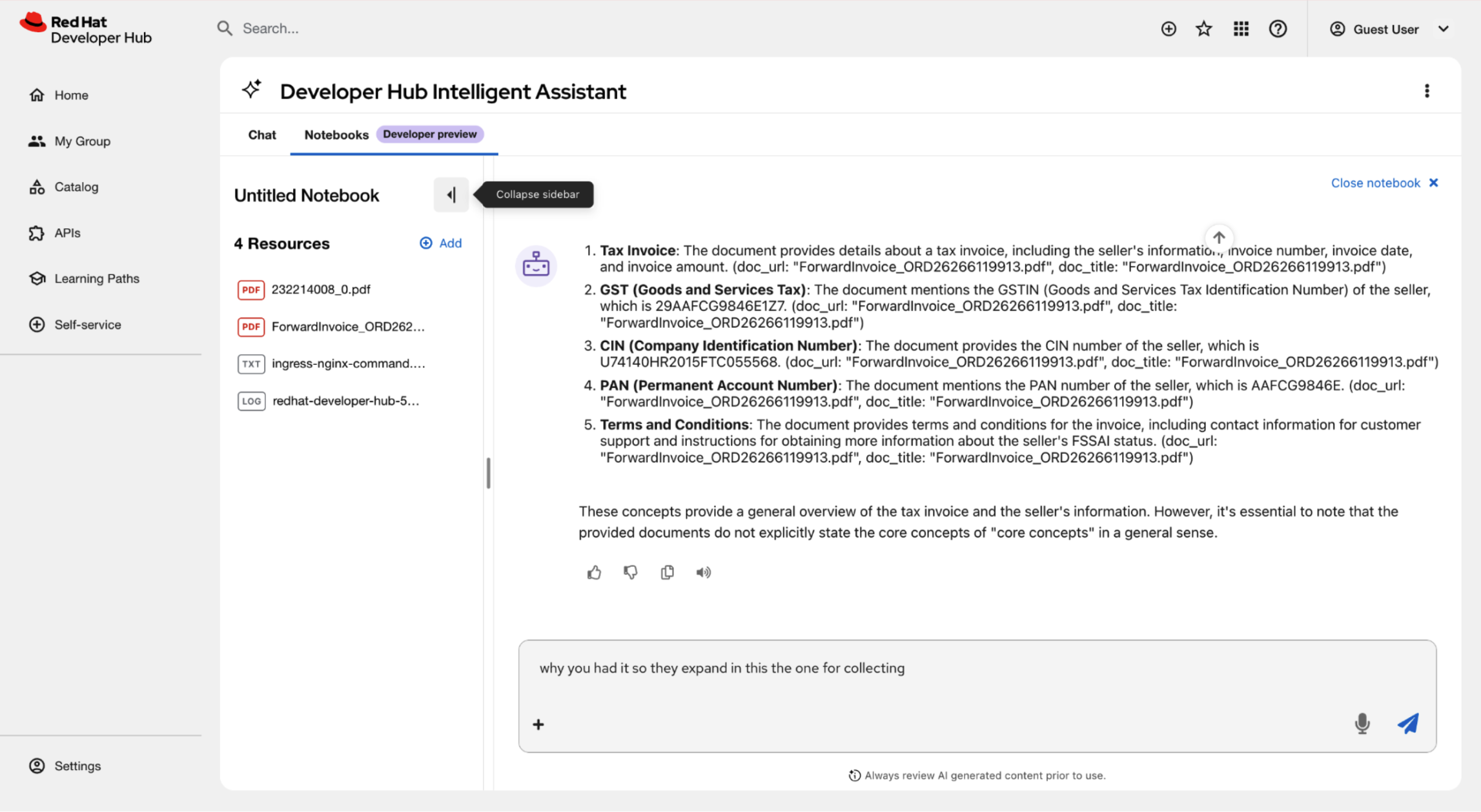
Task: Open APIs in sidebar
Action: [x=67, y=233]
